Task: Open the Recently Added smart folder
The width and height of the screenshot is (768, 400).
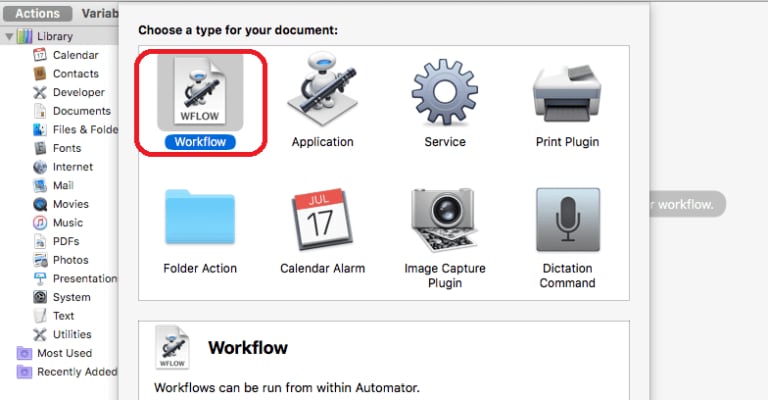Action: coord(74,372)
